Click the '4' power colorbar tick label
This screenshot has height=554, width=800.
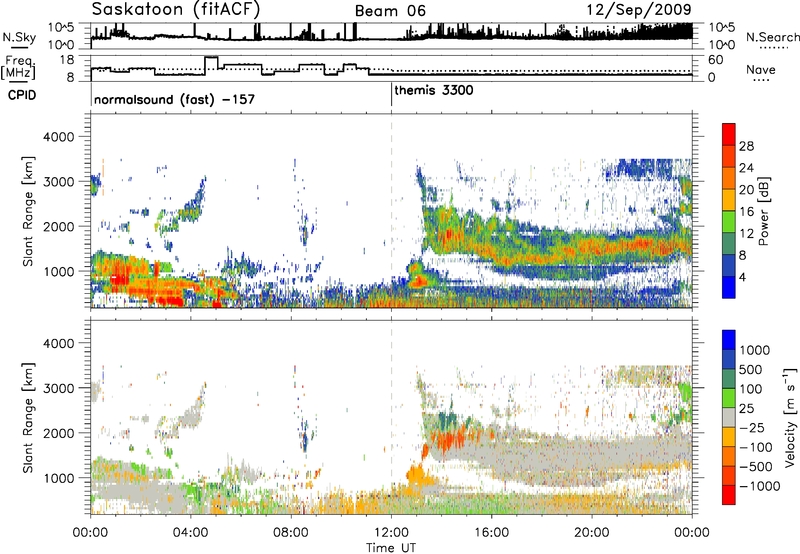point(742,277)
